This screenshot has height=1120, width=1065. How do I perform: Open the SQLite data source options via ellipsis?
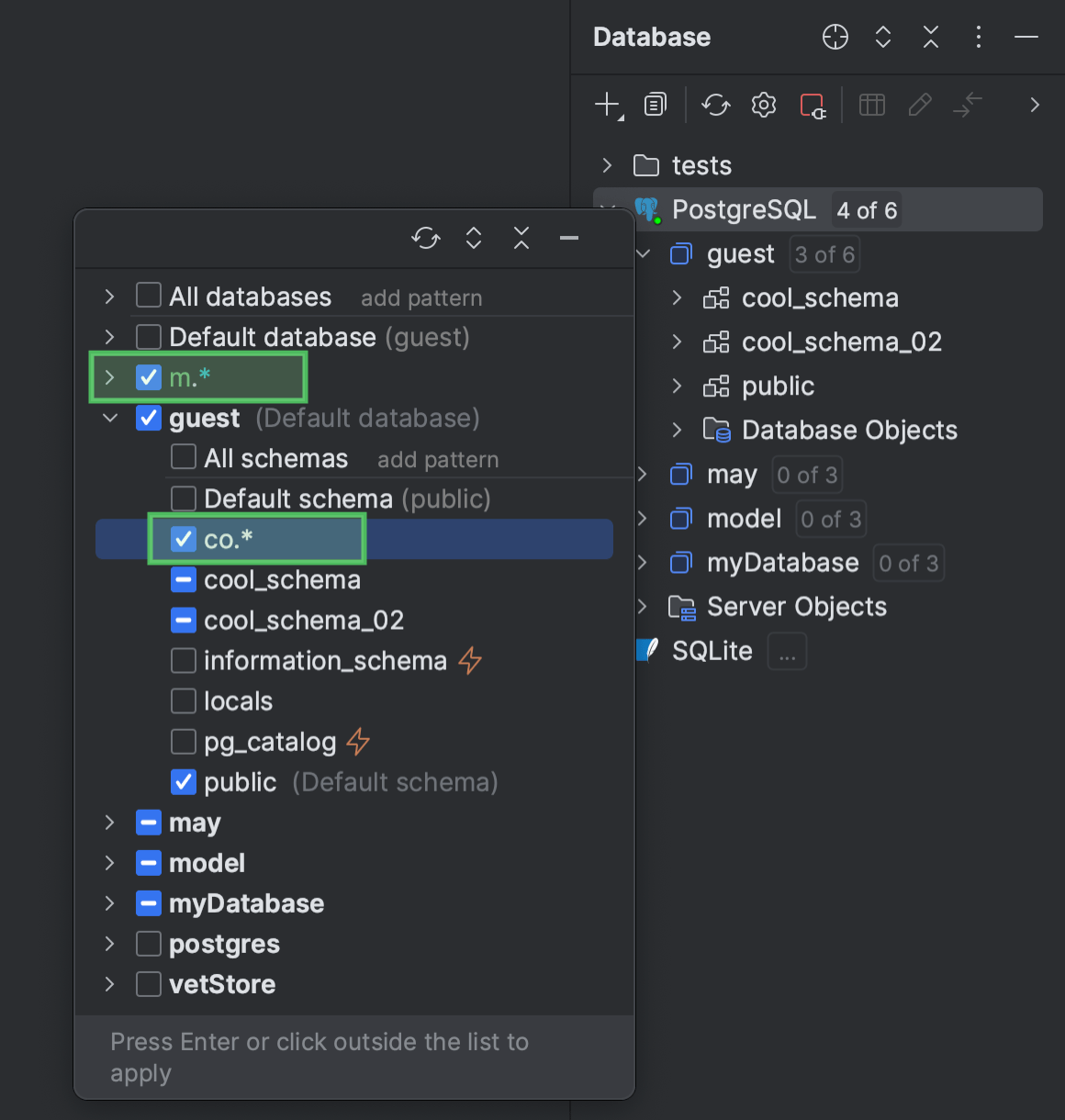pos(787,651)
